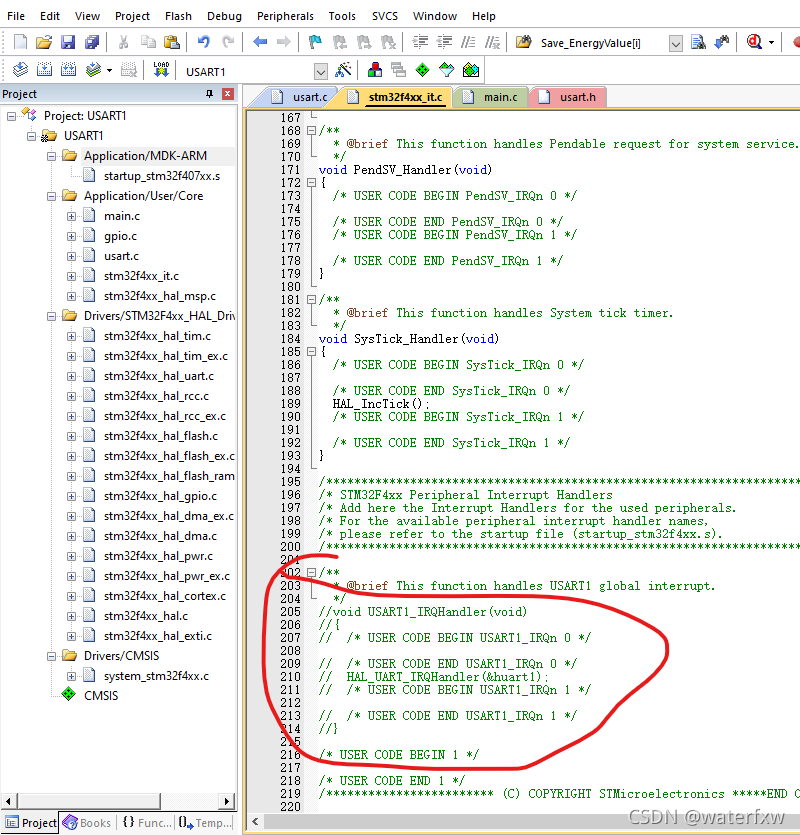Screen dimensions: 800x835
Task: Download to flash with the LOAD icon
Action: coord(161,70)
